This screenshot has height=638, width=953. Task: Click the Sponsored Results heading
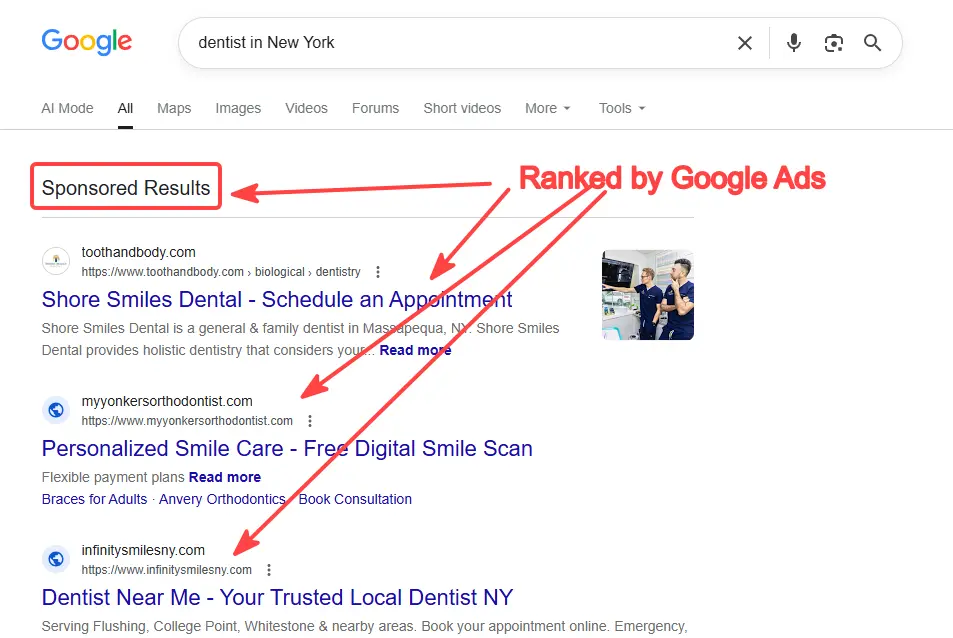pos(126,188)
